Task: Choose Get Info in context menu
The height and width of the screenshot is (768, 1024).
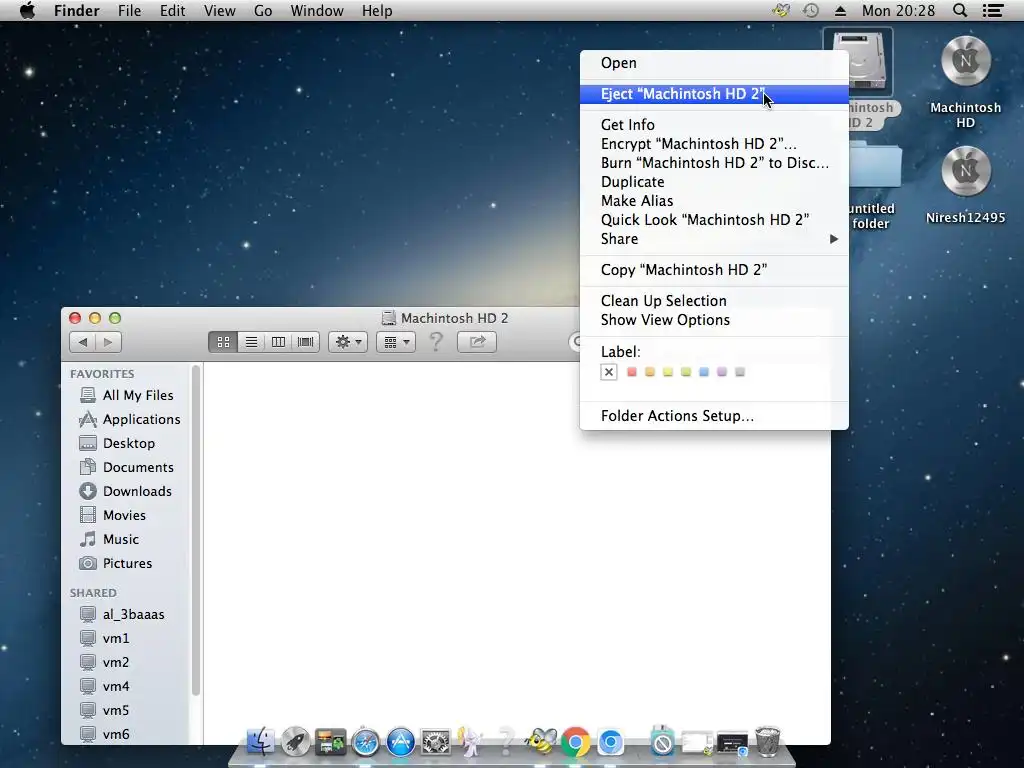Action: [x=714, y=125]
